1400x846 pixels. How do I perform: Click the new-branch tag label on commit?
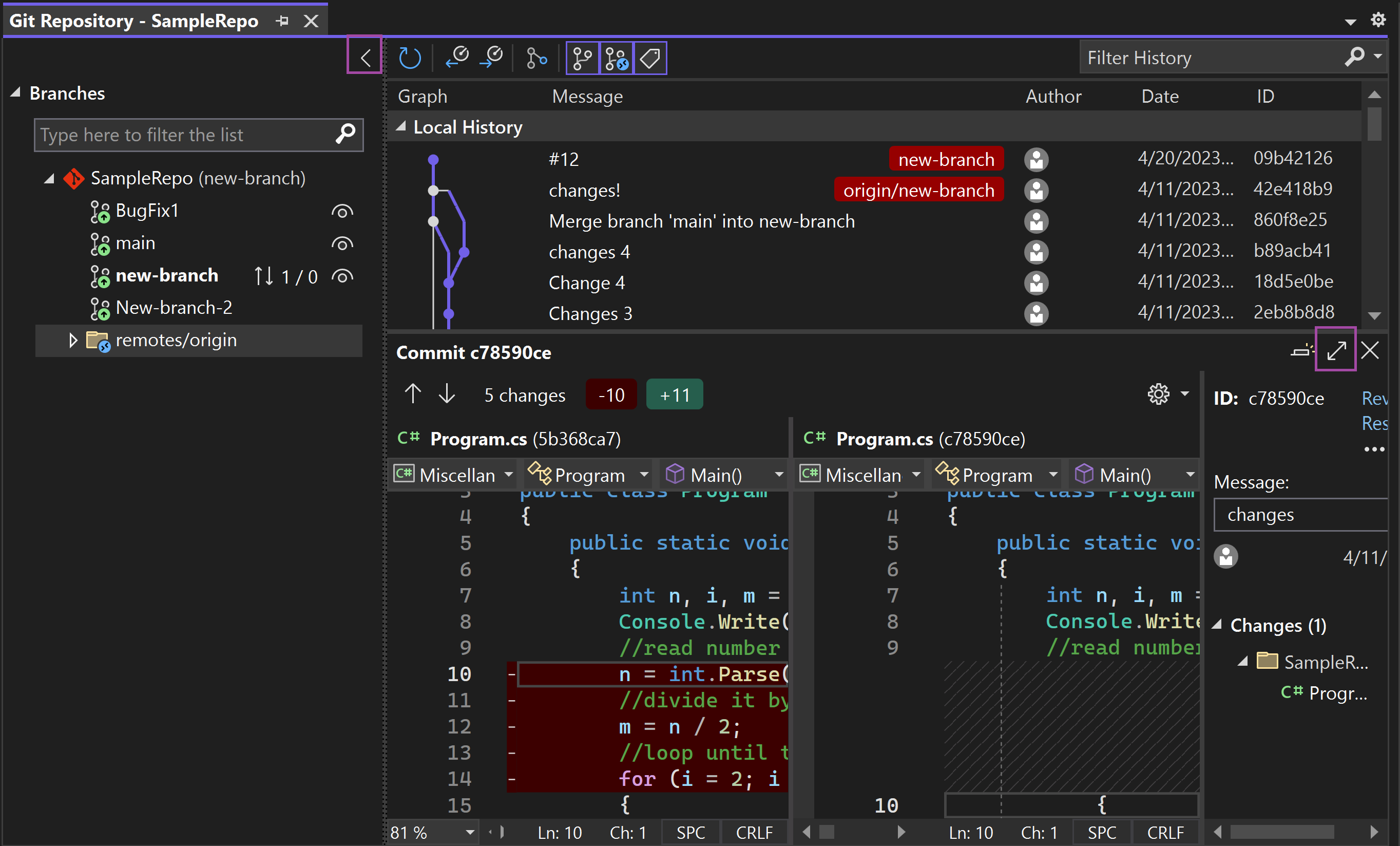click(941, 158)
